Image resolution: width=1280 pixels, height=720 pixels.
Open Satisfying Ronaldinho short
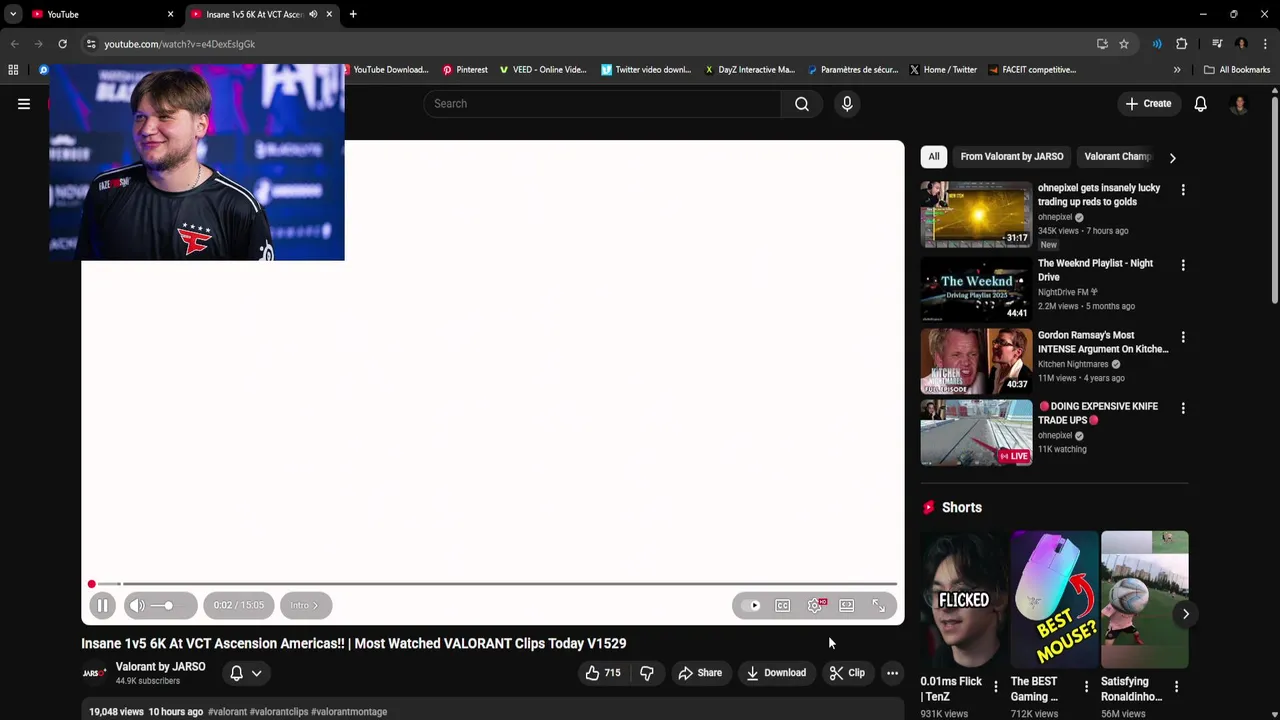tap(1144, 599)
